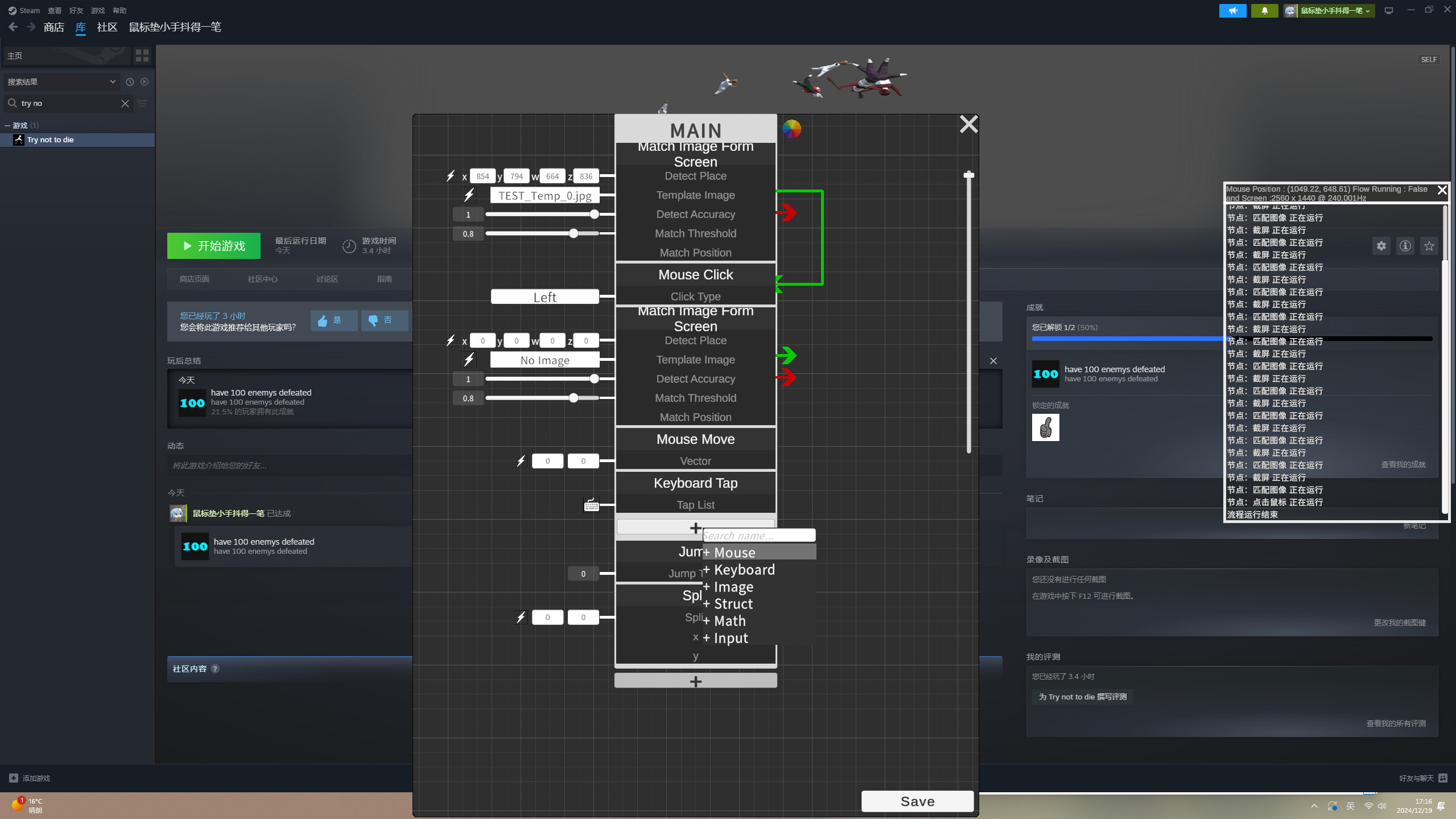Click the 0.8 Match Threshold slider
1456x819 pixels.
click(573, 233)
